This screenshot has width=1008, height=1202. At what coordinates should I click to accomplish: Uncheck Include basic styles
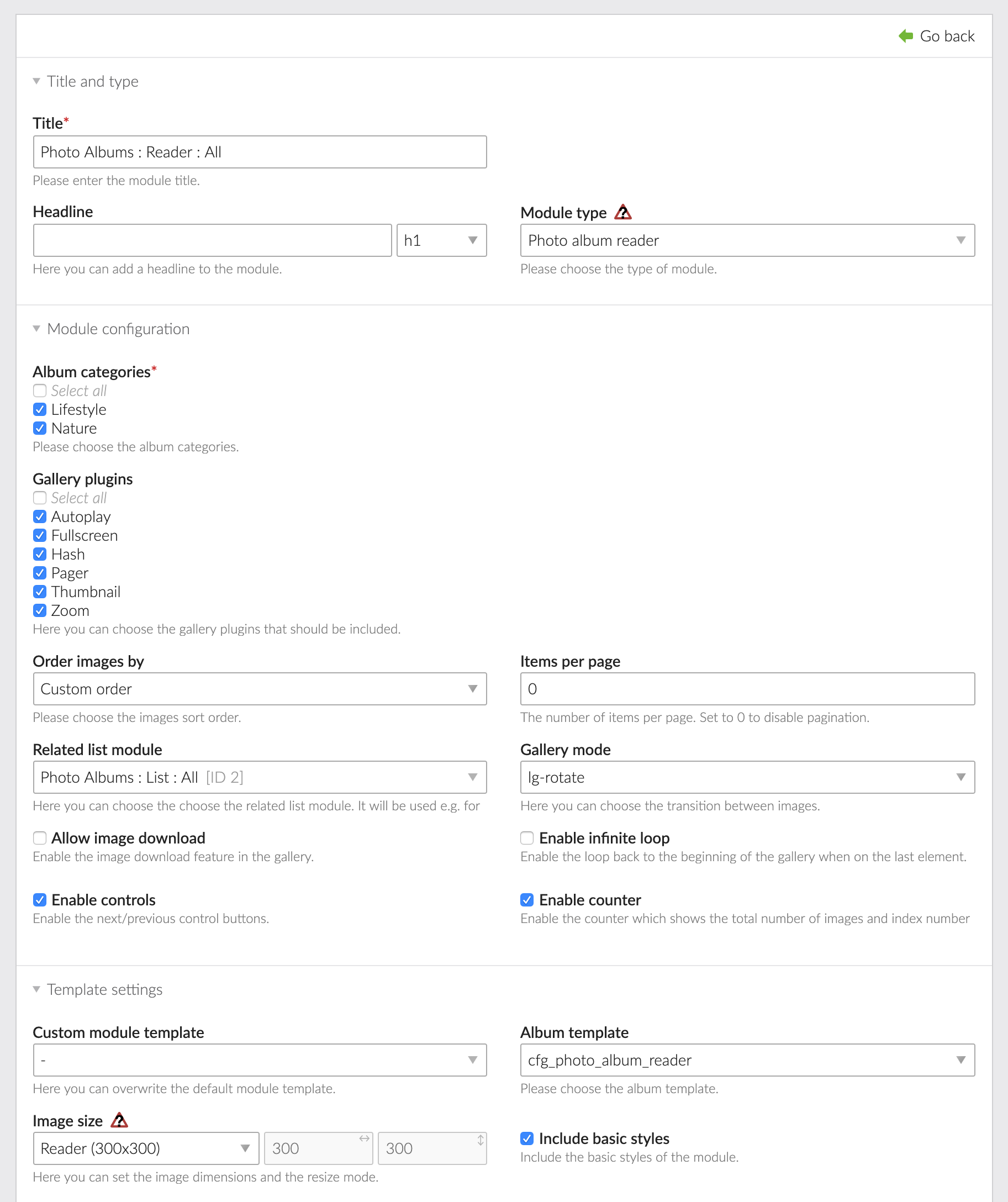pos(526,1138)
